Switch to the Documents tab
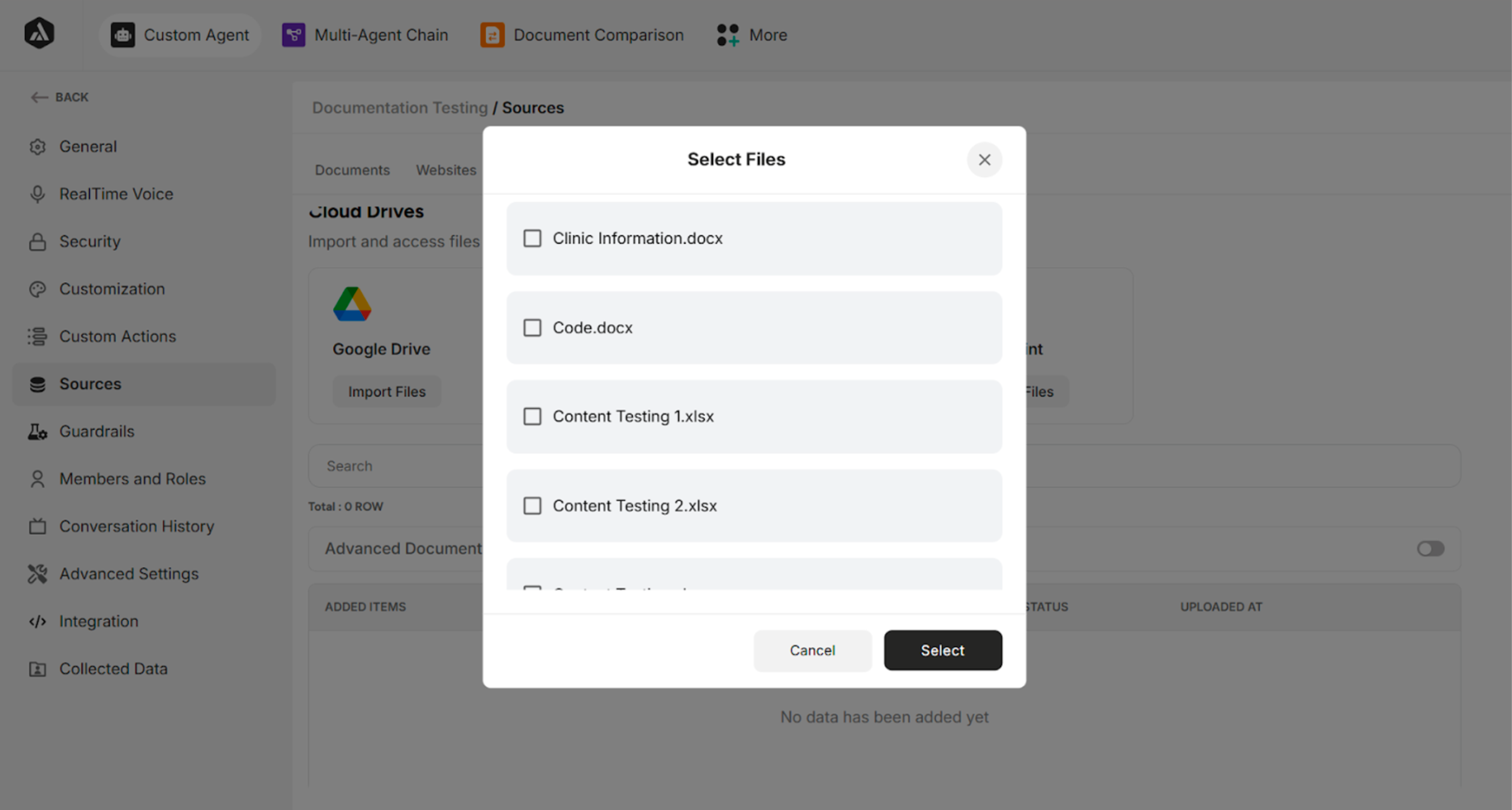Viewport: 1512px width, 810px height. click(352, 170)
